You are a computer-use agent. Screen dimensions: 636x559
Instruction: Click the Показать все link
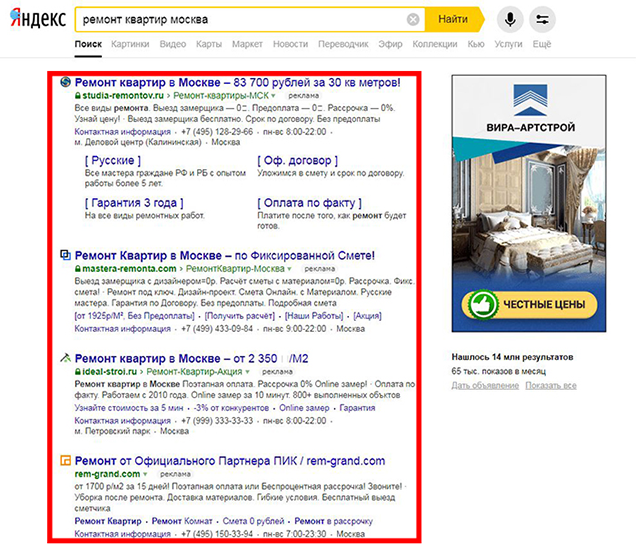tap(550, 385)
